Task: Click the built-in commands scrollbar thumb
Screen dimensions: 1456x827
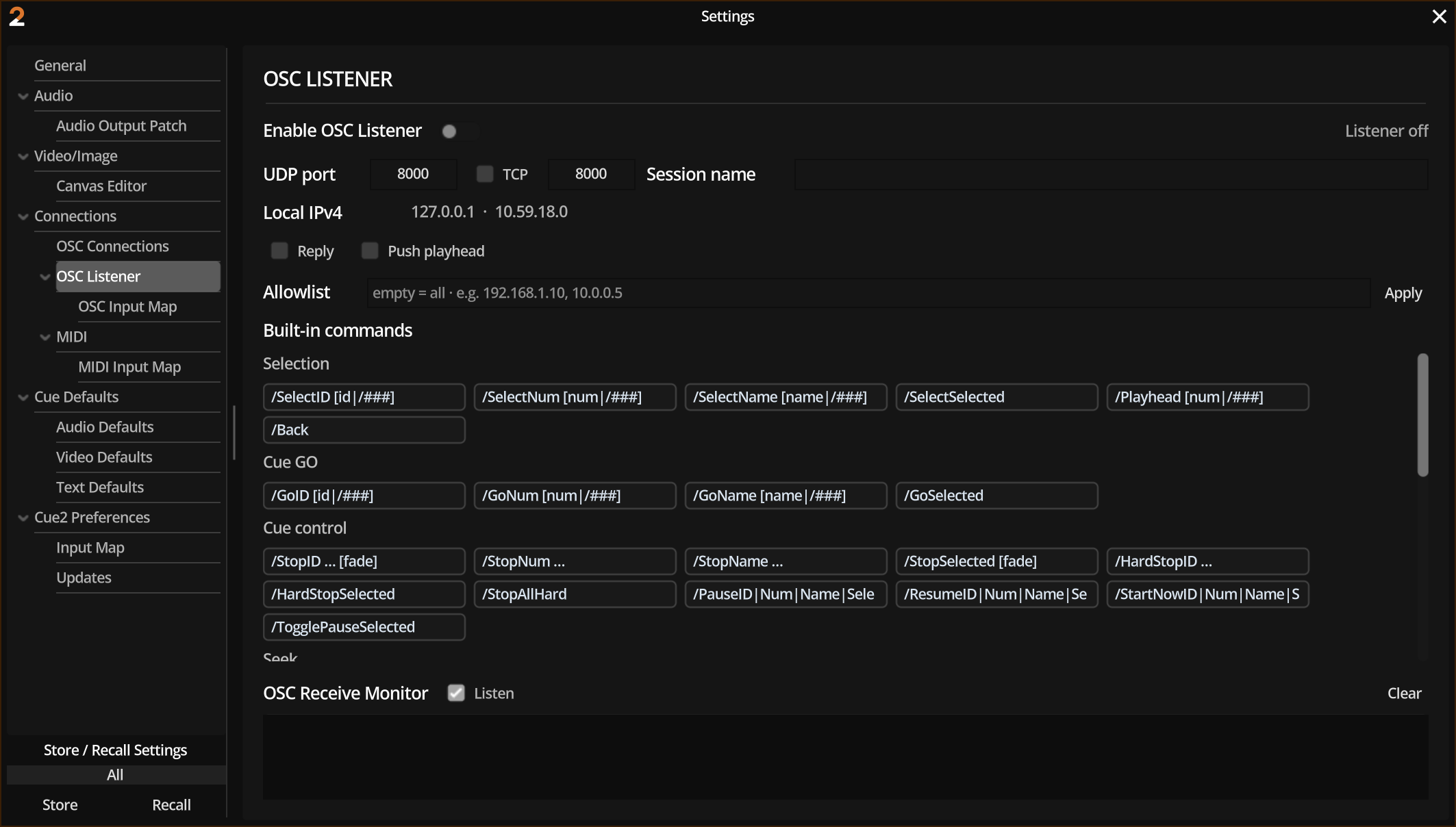Action: click(x=1422, y=415)
